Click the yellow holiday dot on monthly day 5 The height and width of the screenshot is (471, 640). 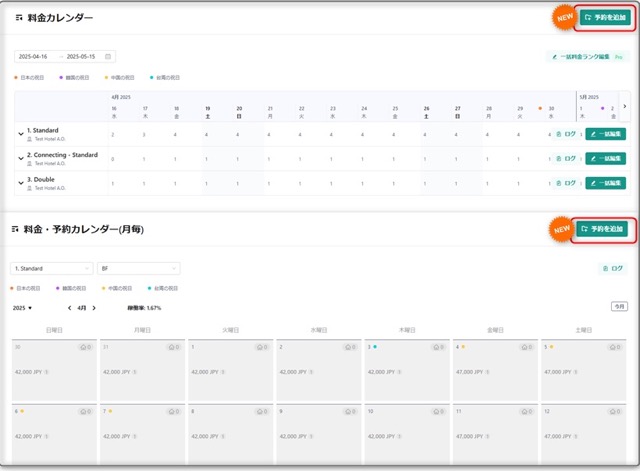[551, 347]
